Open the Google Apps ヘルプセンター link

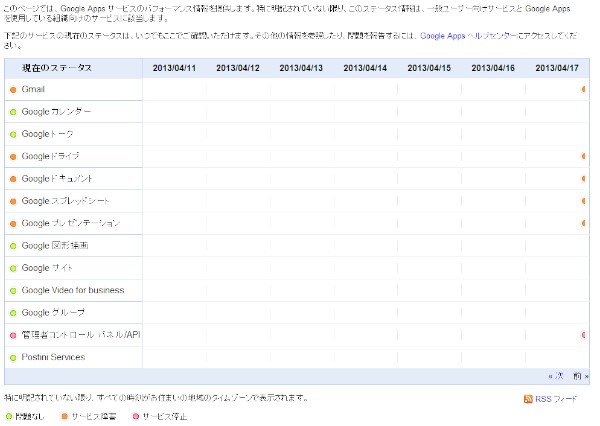pyautogui.click(x=468, y=36)
